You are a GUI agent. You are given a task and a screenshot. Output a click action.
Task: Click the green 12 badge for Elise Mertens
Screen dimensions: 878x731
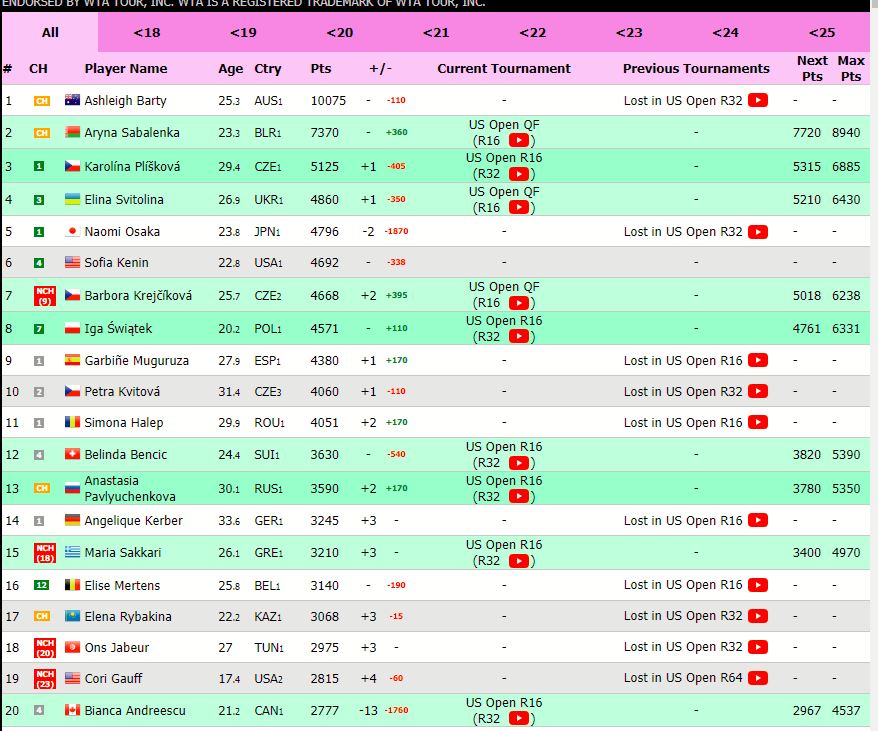tap(41, 585)
